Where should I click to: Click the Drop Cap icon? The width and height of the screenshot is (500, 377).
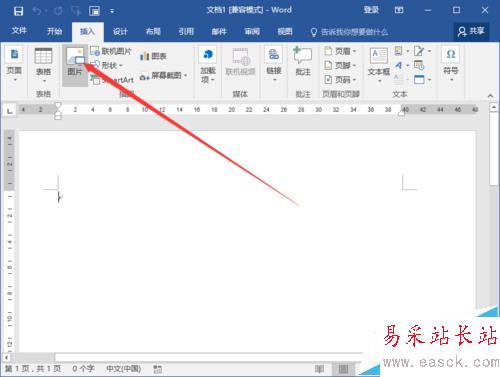402,80
